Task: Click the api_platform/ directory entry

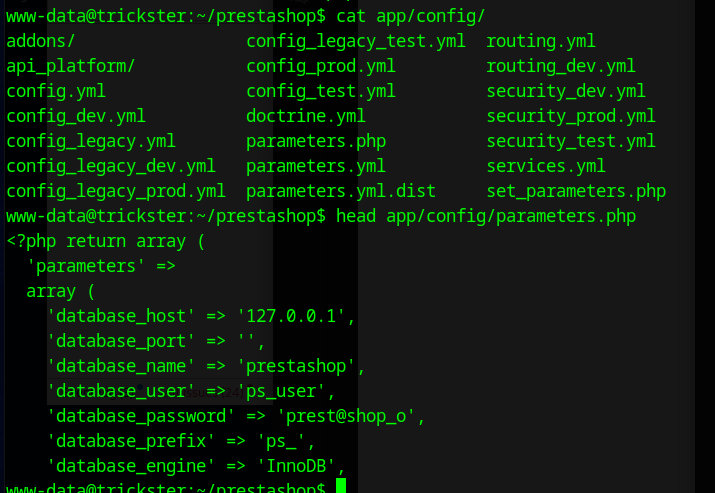Action: [71, 66]
